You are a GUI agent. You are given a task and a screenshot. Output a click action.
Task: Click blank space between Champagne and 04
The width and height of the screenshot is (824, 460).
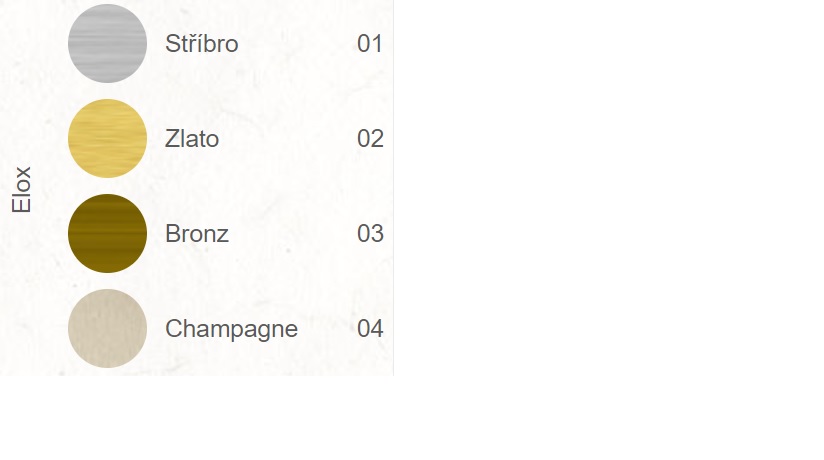point(327,329)
